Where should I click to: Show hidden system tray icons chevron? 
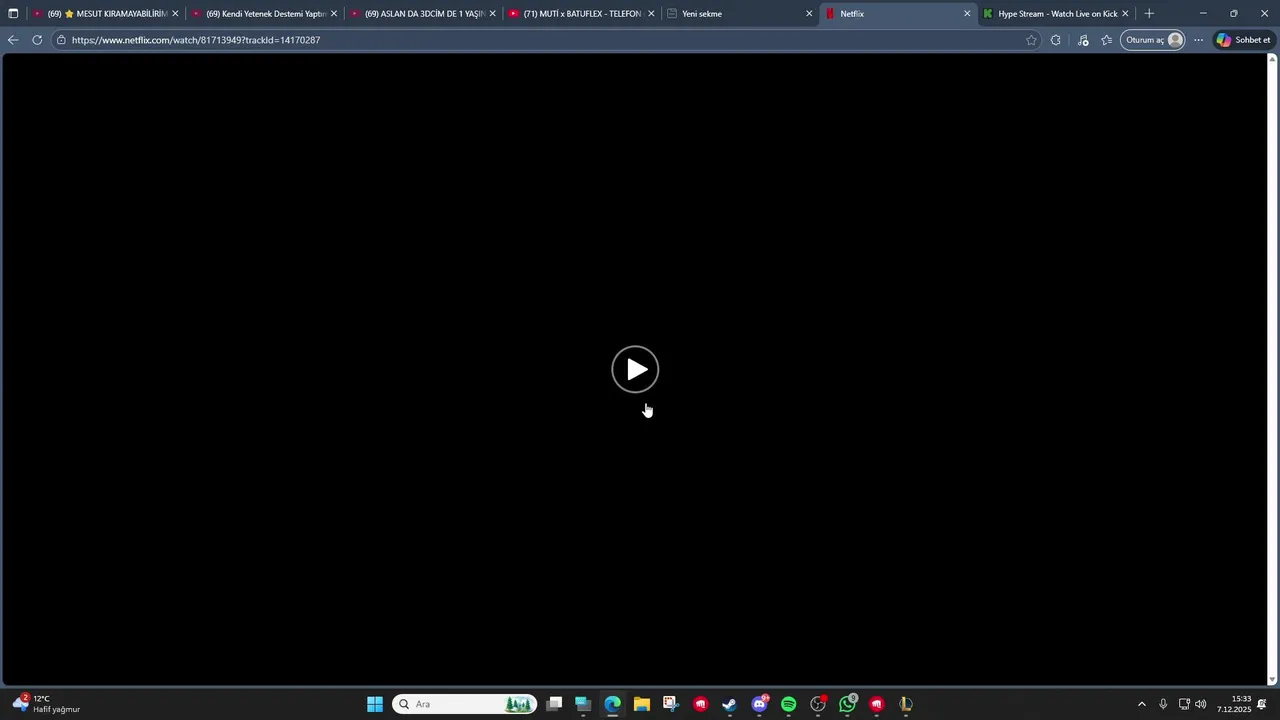pyautogui.click(x=1142, y=704)
